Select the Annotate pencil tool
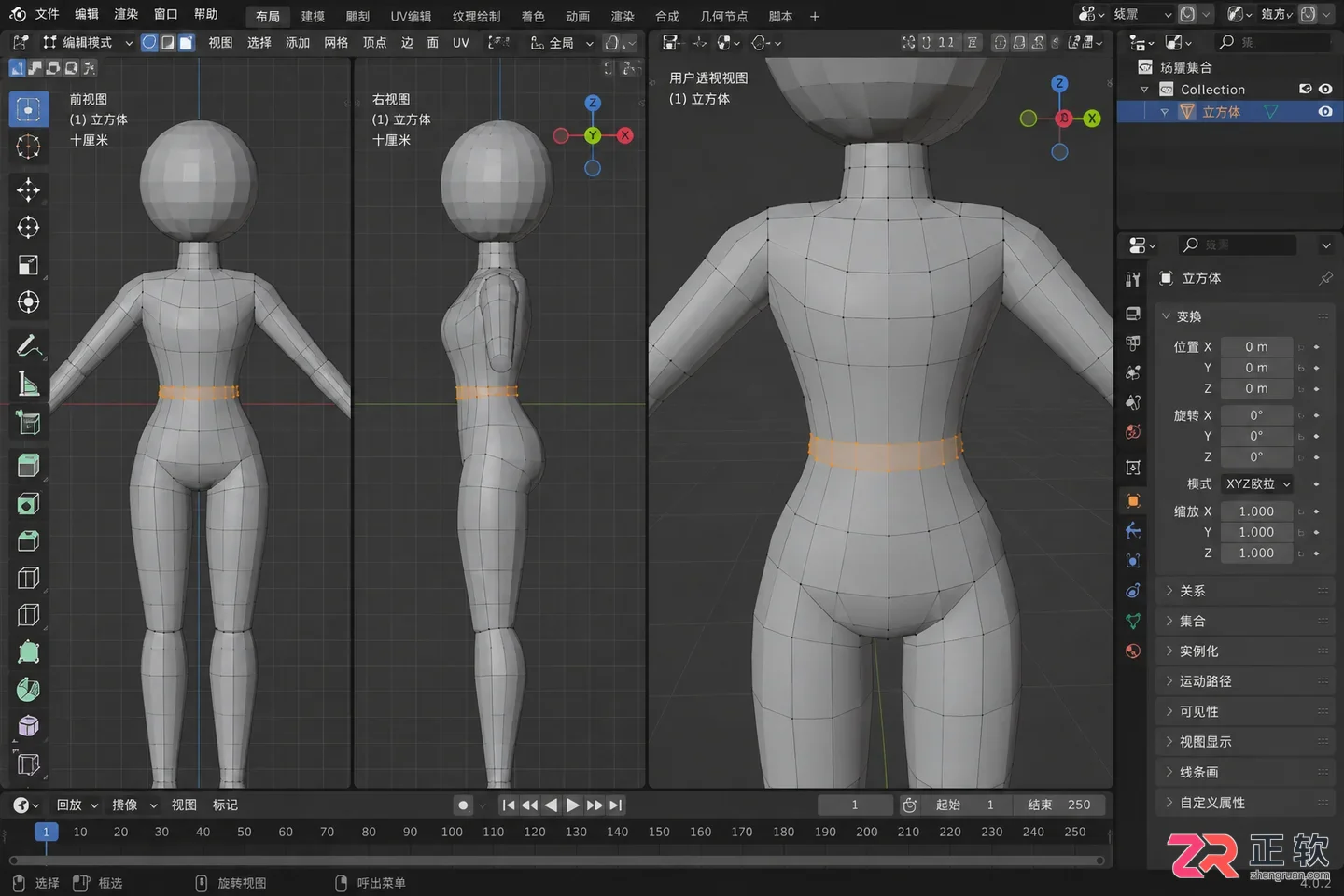 (28, 346)
